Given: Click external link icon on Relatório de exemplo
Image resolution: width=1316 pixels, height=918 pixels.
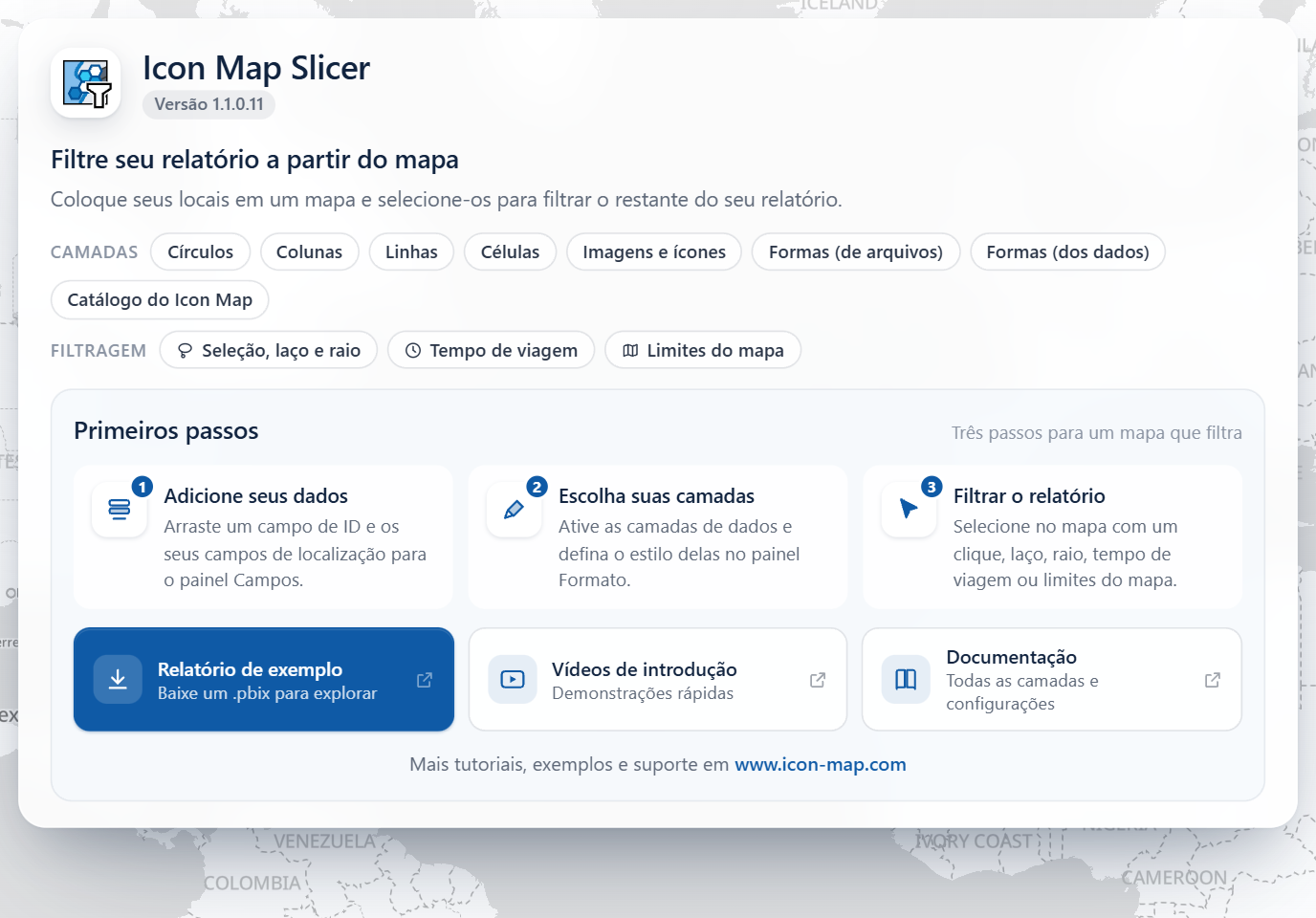Looking at the screenshot, I should 425,680.
